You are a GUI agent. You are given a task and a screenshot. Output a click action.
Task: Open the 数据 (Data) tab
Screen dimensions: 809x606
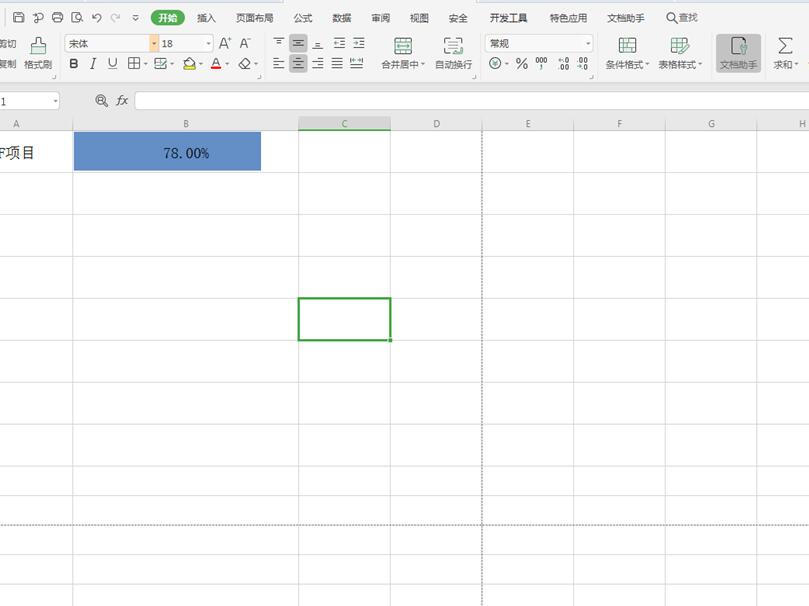342,18
